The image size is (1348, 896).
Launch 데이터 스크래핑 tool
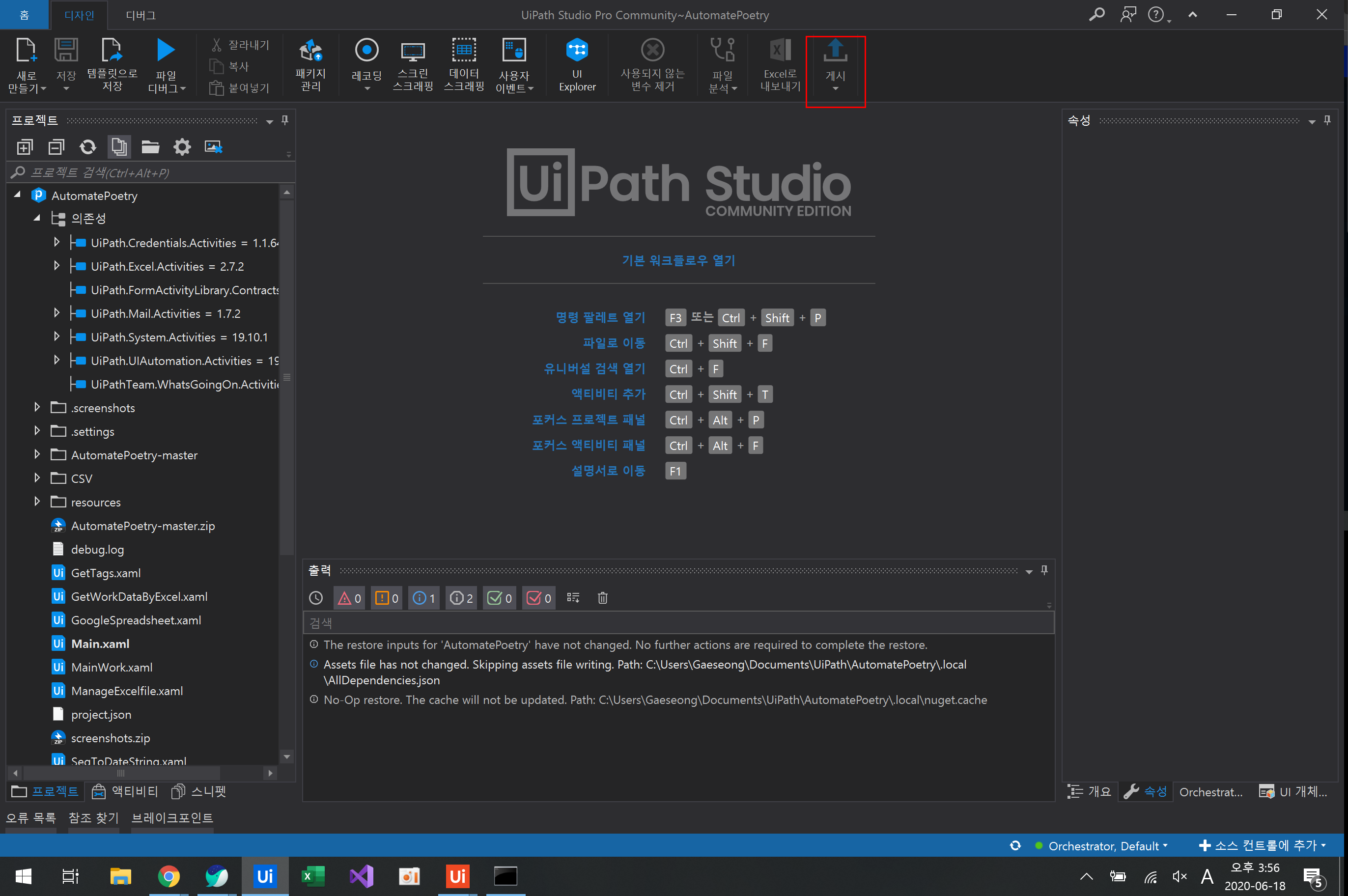[464, 65]
